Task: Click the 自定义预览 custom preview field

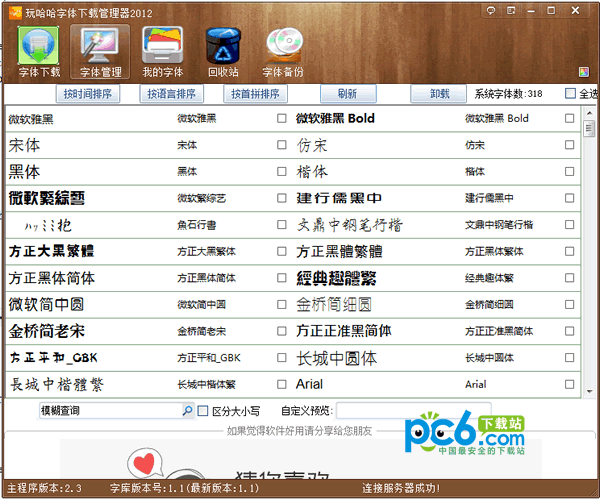Action: pos(414,410)
